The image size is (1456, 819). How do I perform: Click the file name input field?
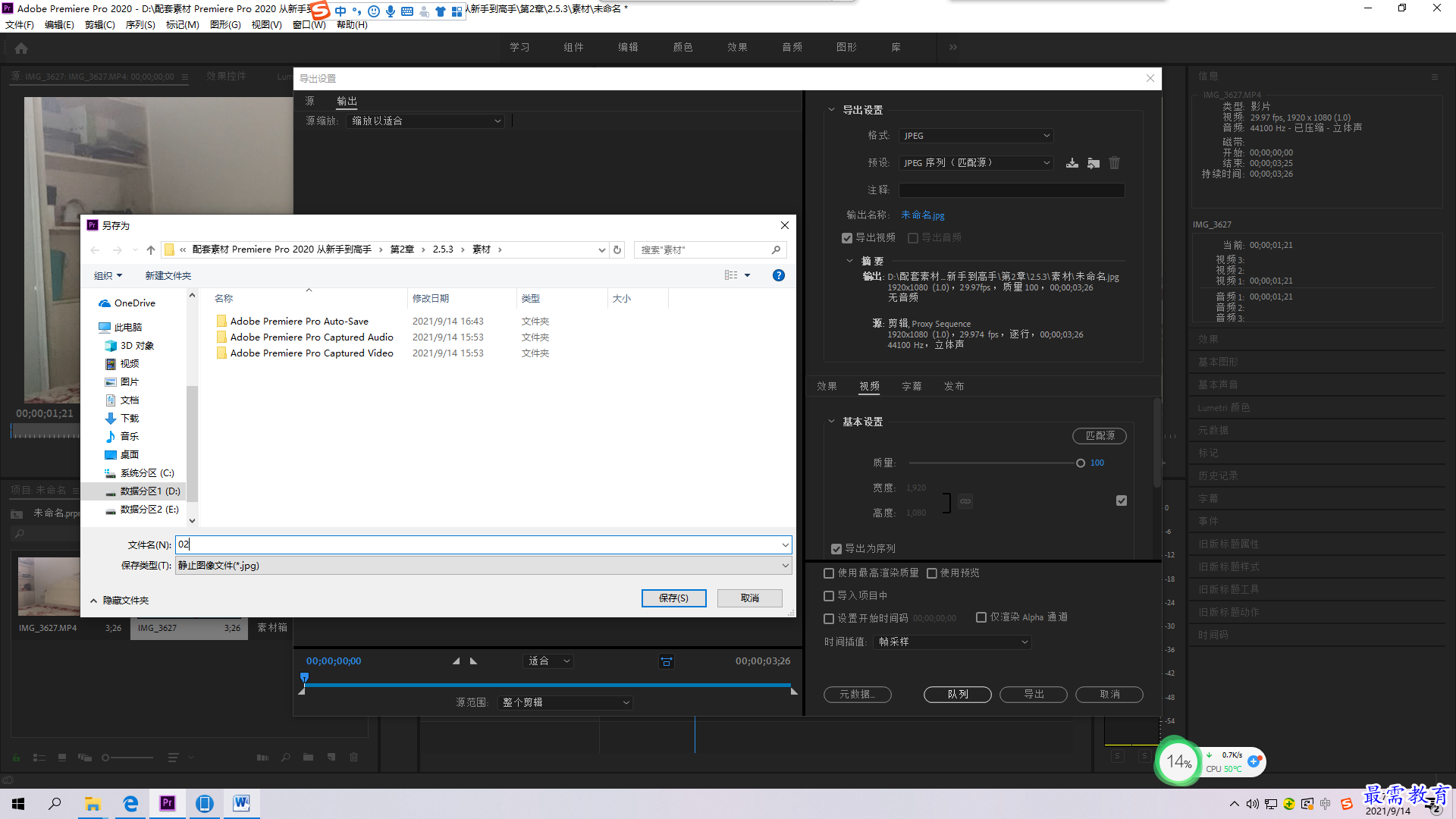484,544
